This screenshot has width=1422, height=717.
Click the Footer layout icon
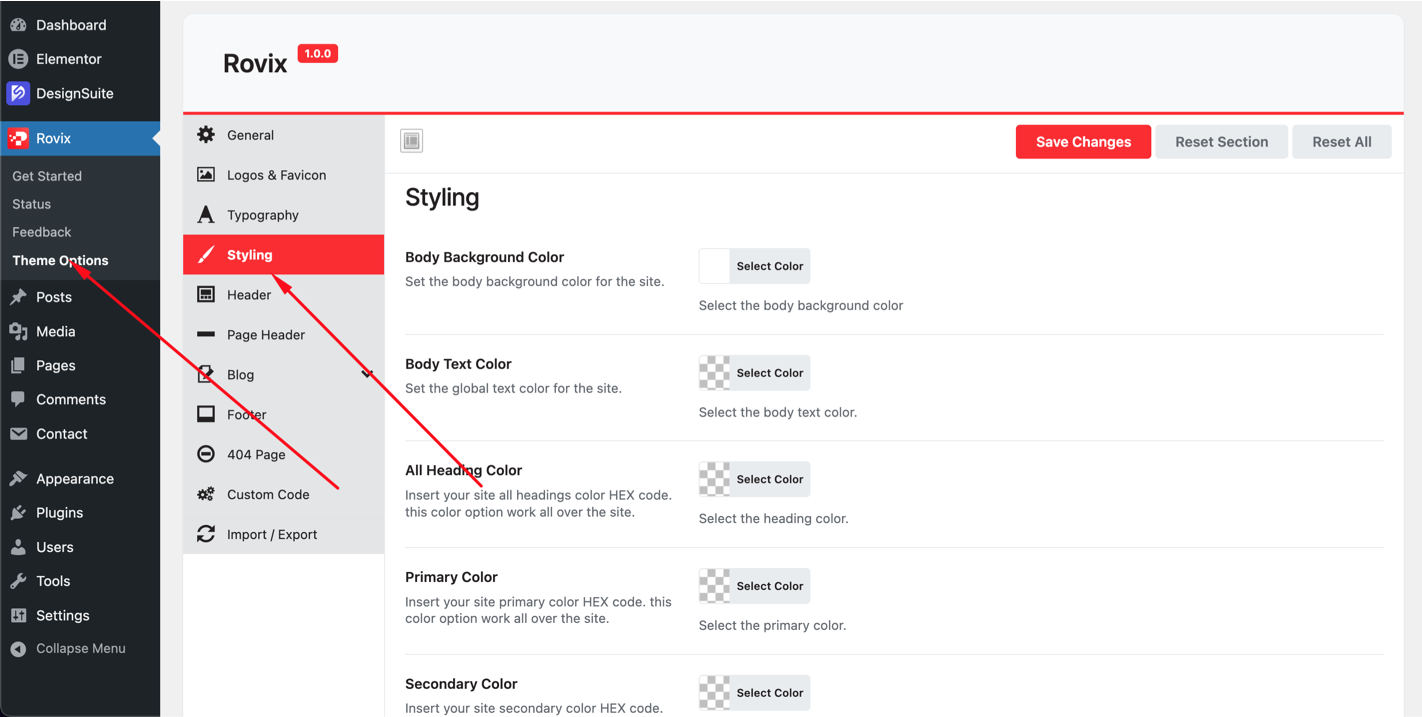206,414
